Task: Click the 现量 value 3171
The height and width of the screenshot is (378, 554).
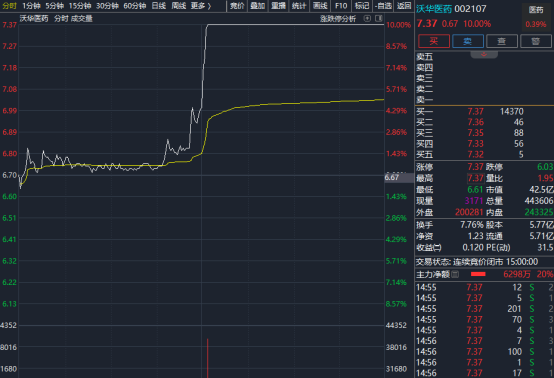Action: [474, 201]
